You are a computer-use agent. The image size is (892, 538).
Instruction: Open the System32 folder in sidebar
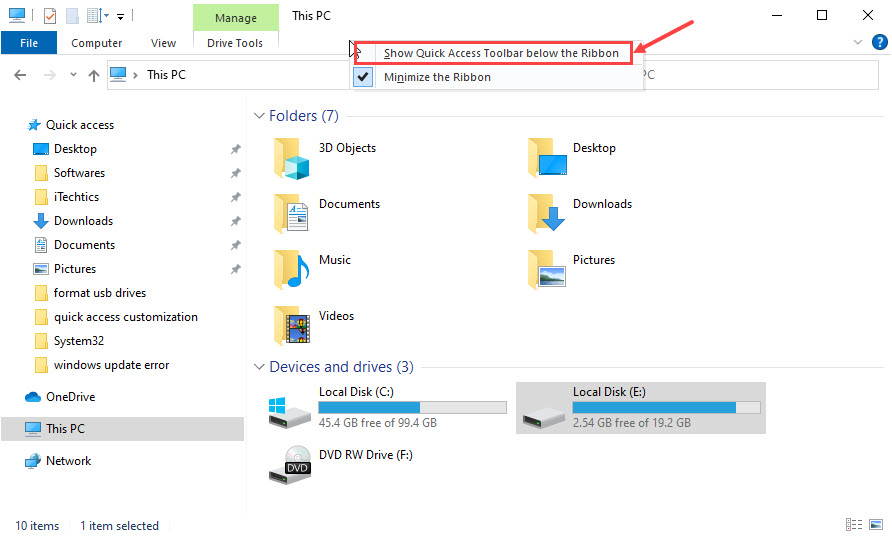[79, 341]
